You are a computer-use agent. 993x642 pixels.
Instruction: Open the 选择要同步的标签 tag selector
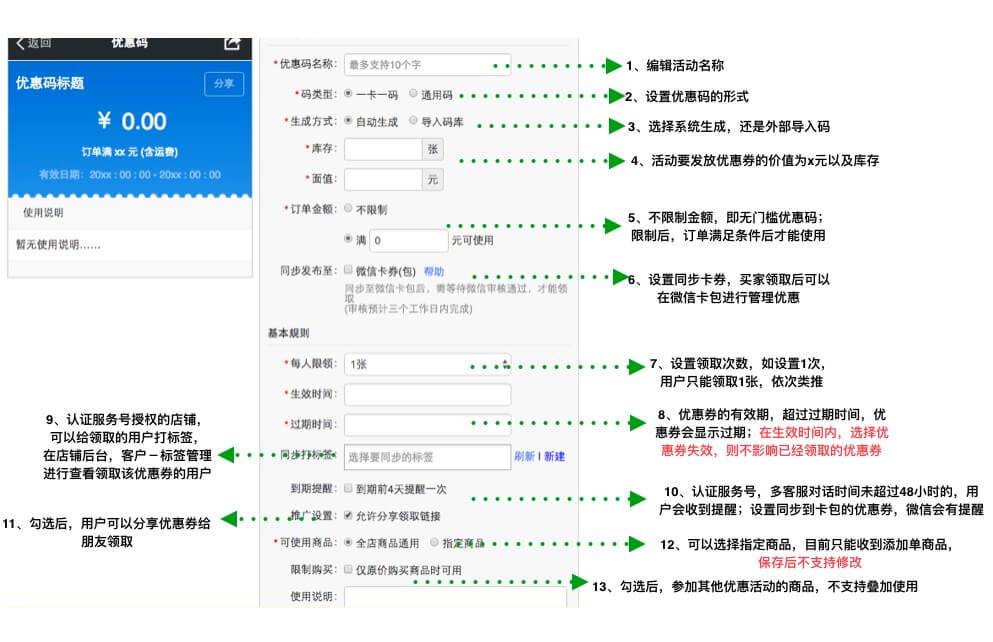tap(427, 457)
